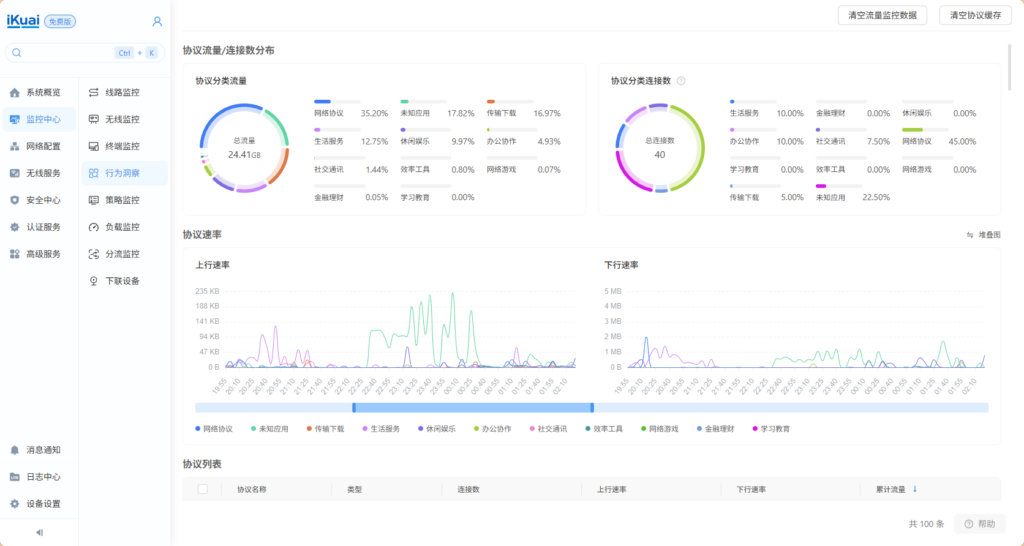Click 清空流量监控数据 button

coord(882,16)
